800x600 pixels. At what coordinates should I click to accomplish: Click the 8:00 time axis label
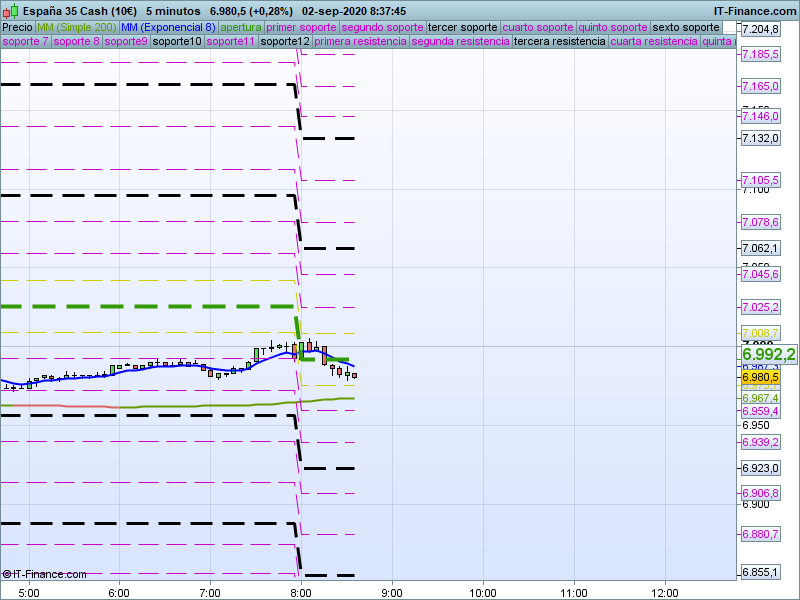tap(301, 593)
